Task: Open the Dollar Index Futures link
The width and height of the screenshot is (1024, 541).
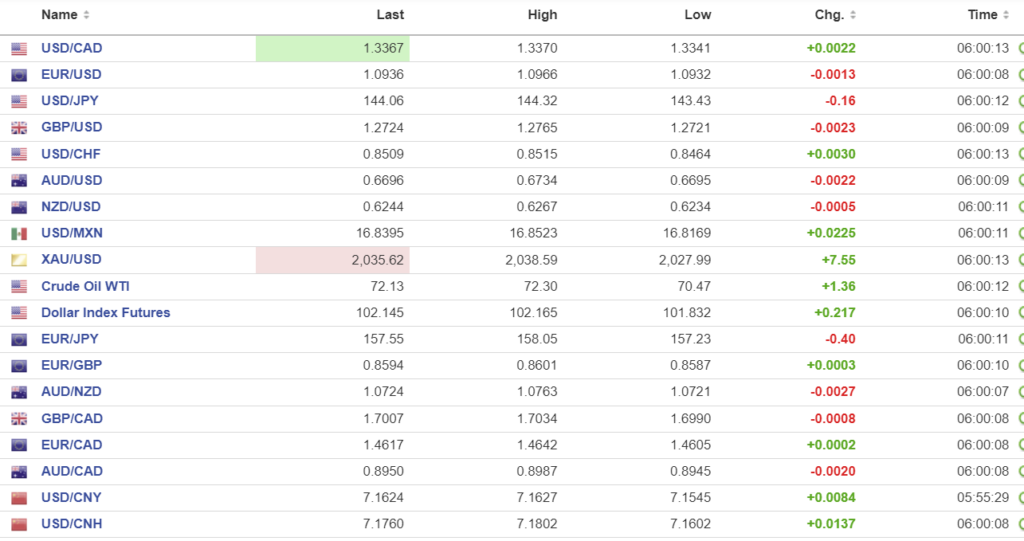Action: tap(105, 313)
